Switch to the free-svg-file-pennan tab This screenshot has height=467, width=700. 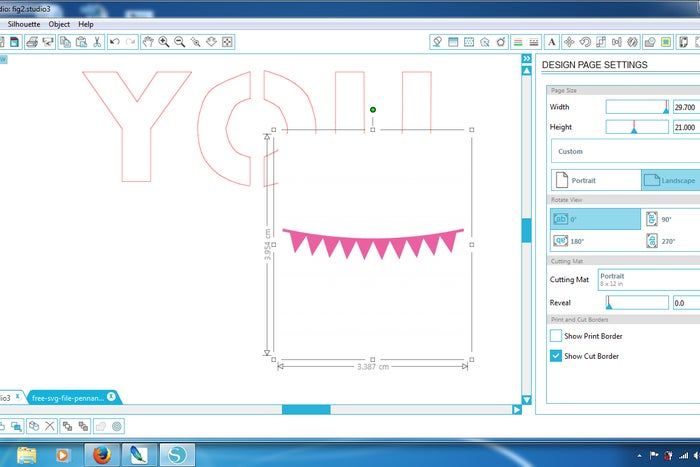pyautogui.click(x=67, y=397)
